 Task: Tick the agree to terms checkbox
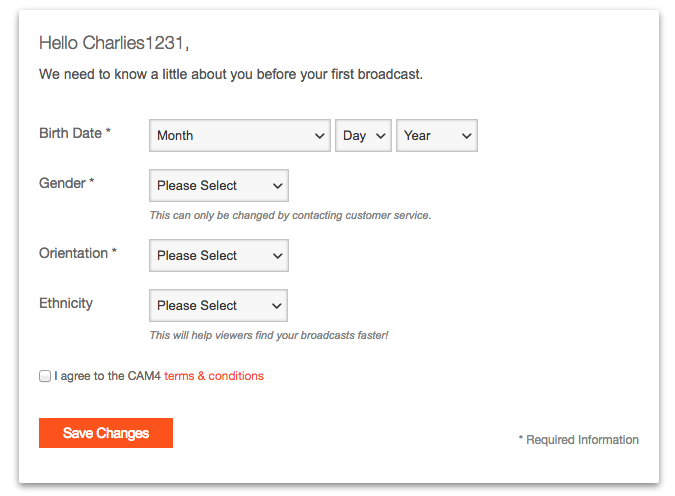click(45, 377)
